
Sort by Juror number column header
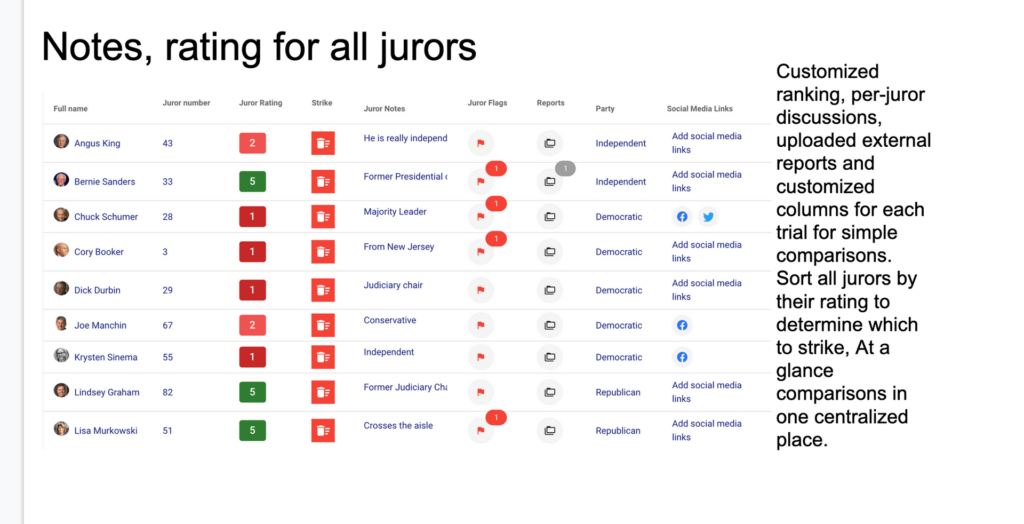click(x=186, y=103)
